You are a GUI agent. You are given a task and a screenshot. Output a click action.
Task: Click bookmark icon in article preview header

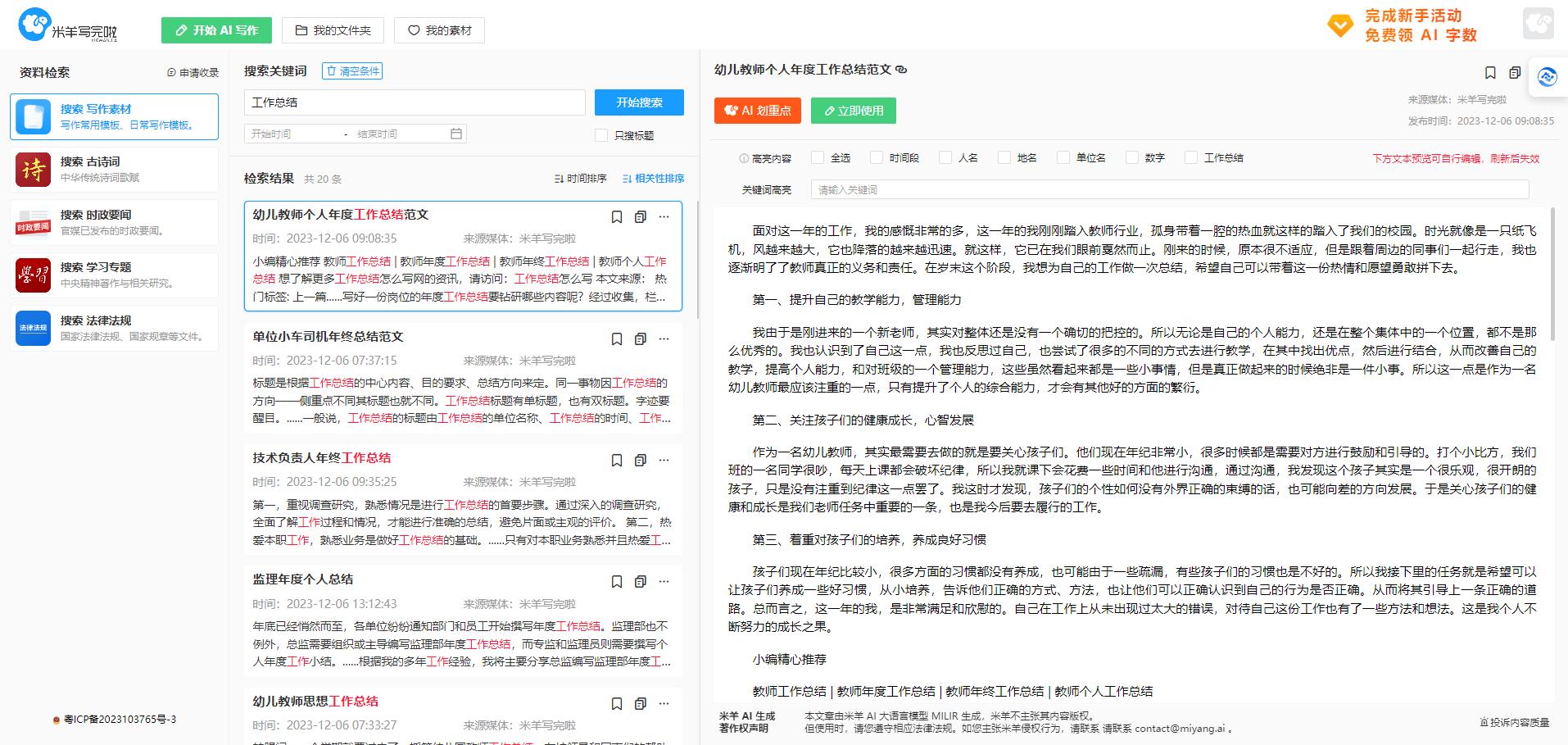click(1490, 73)
